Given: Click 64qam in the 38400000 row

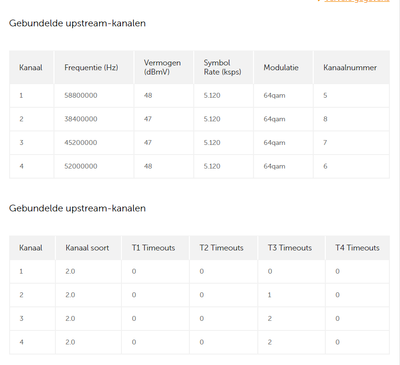Looking at the screenshot, I should [274, 119].
